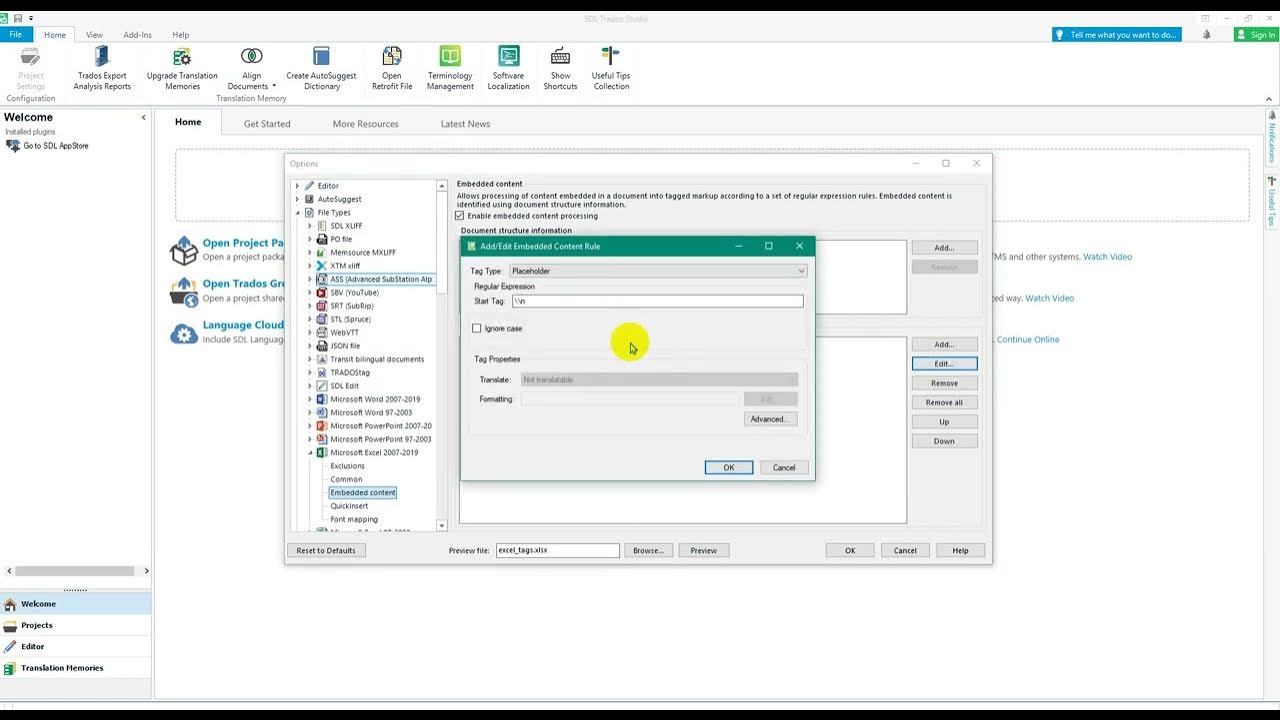This screenshot has width=1280, height=720.
Task: Expand the JSON file node
Action: click(x=310, y=346)
